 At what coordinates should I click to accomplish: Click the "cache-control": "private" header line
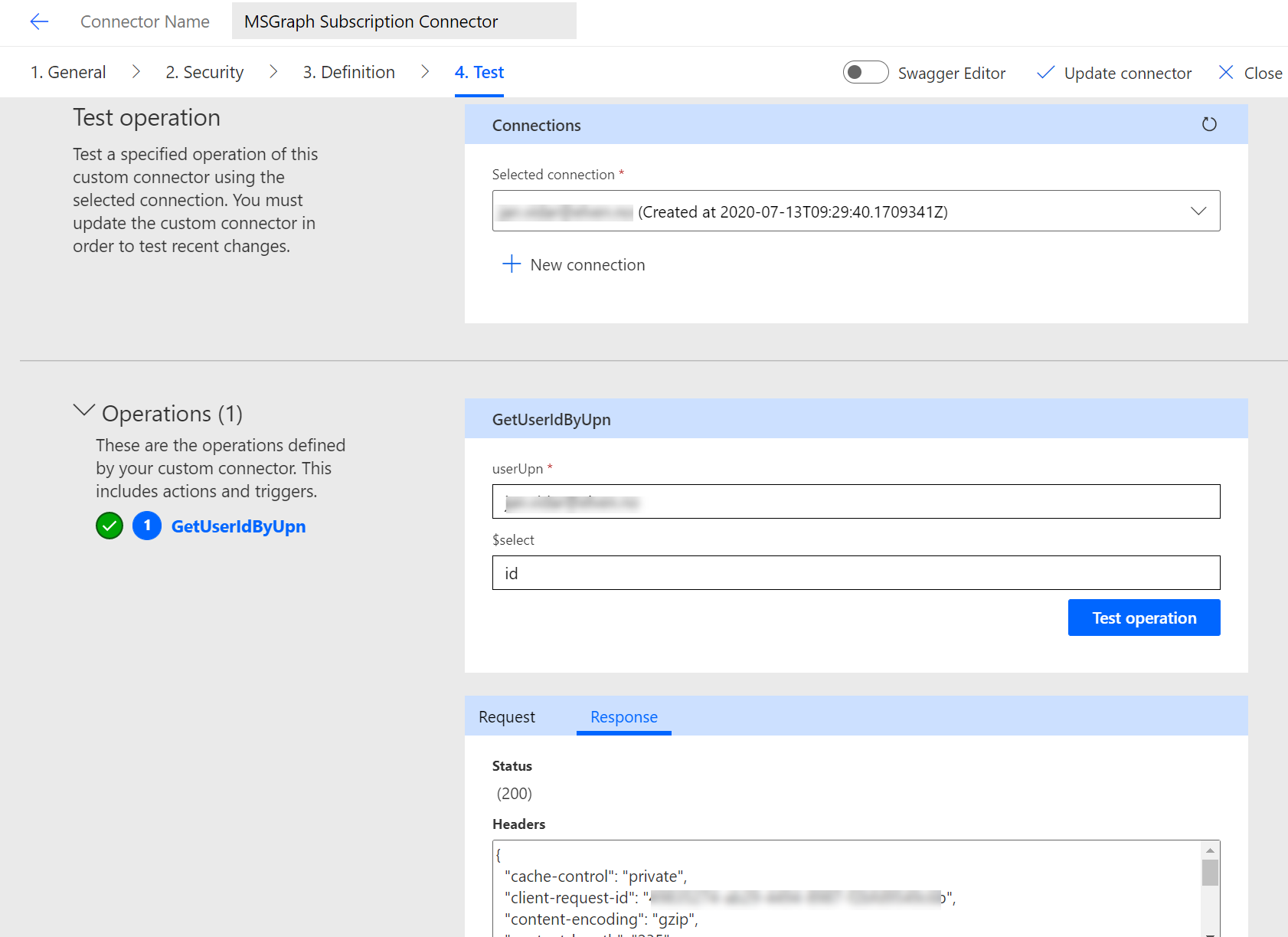[596, 876]
